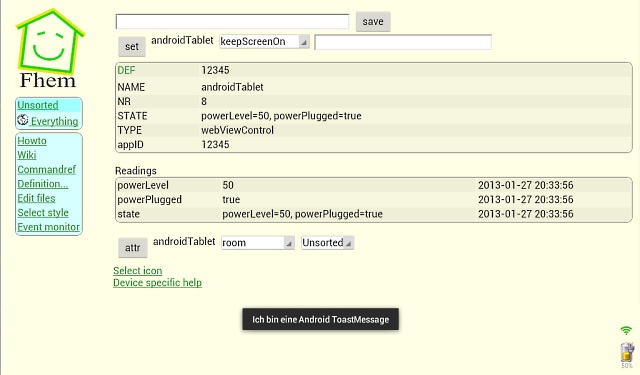Click the Fhem house logo
The height and width of the screenshot is (375, 640).
pyautogui.click(x=50, y=48)
